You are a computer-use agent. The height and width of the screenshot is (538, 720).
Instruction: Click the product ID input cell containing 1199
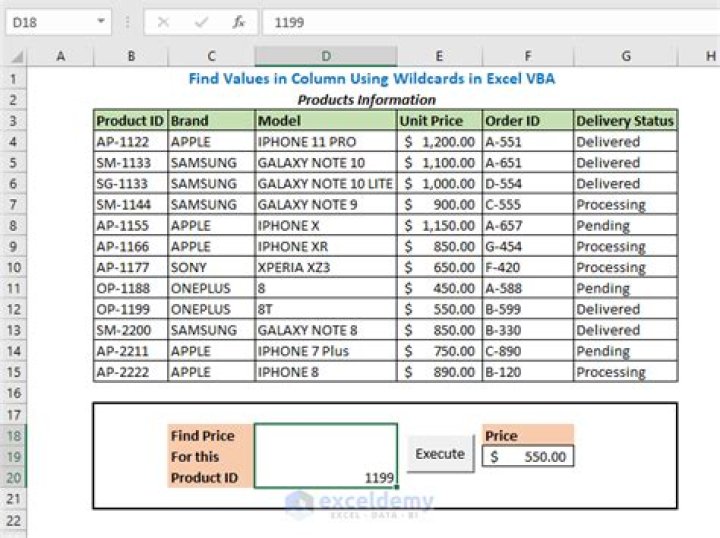click(x=326, y=456)
